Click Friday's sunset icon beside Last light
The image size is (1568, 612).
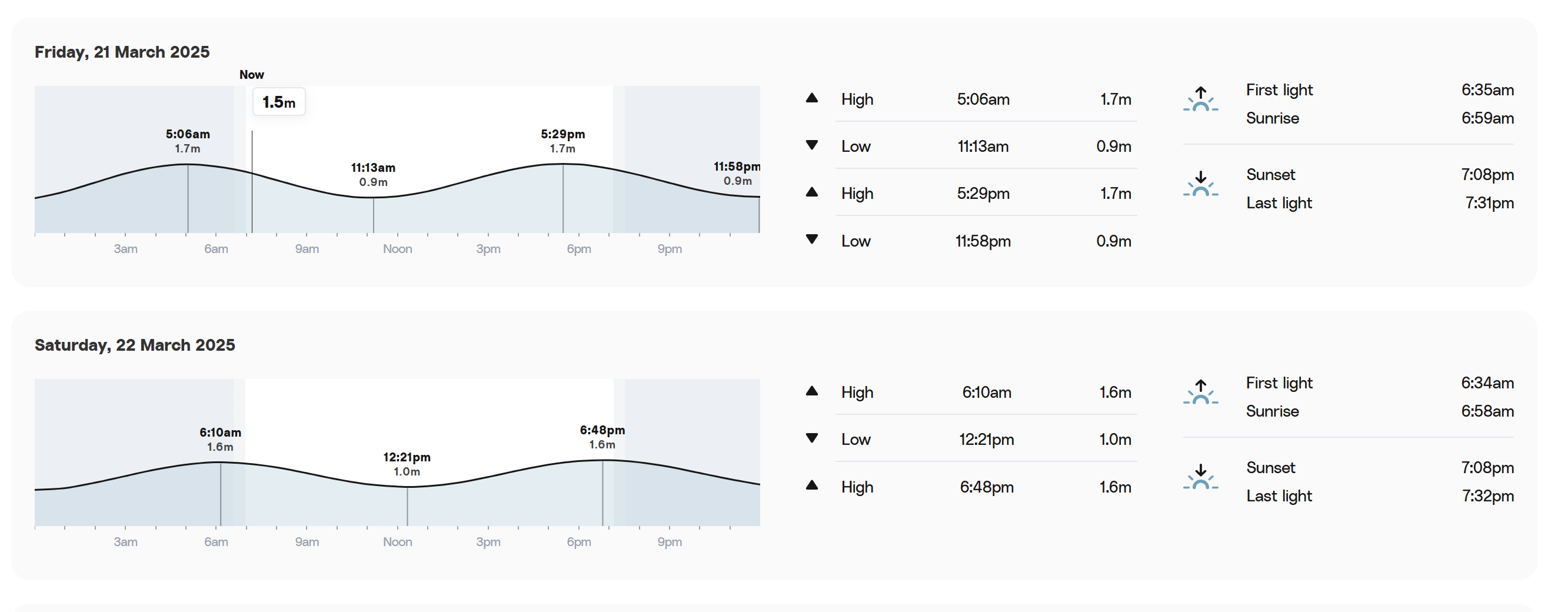(x=1200, y=184)
